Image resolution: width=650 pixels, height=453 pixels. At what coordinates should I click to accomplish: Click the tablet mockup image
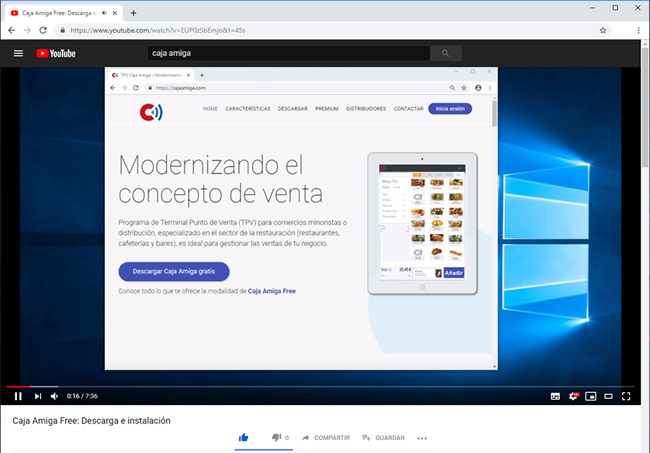coord(422,224)
